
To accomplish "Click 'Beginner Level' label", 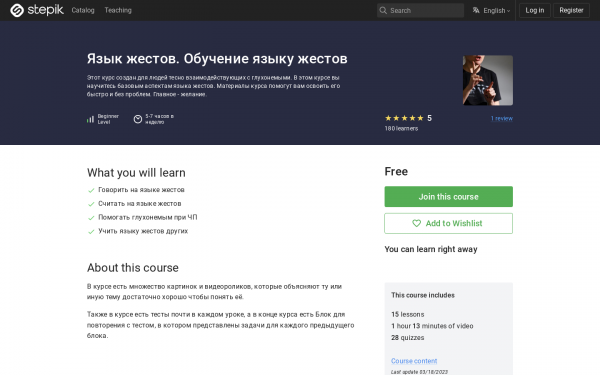I will pos(108,119).
